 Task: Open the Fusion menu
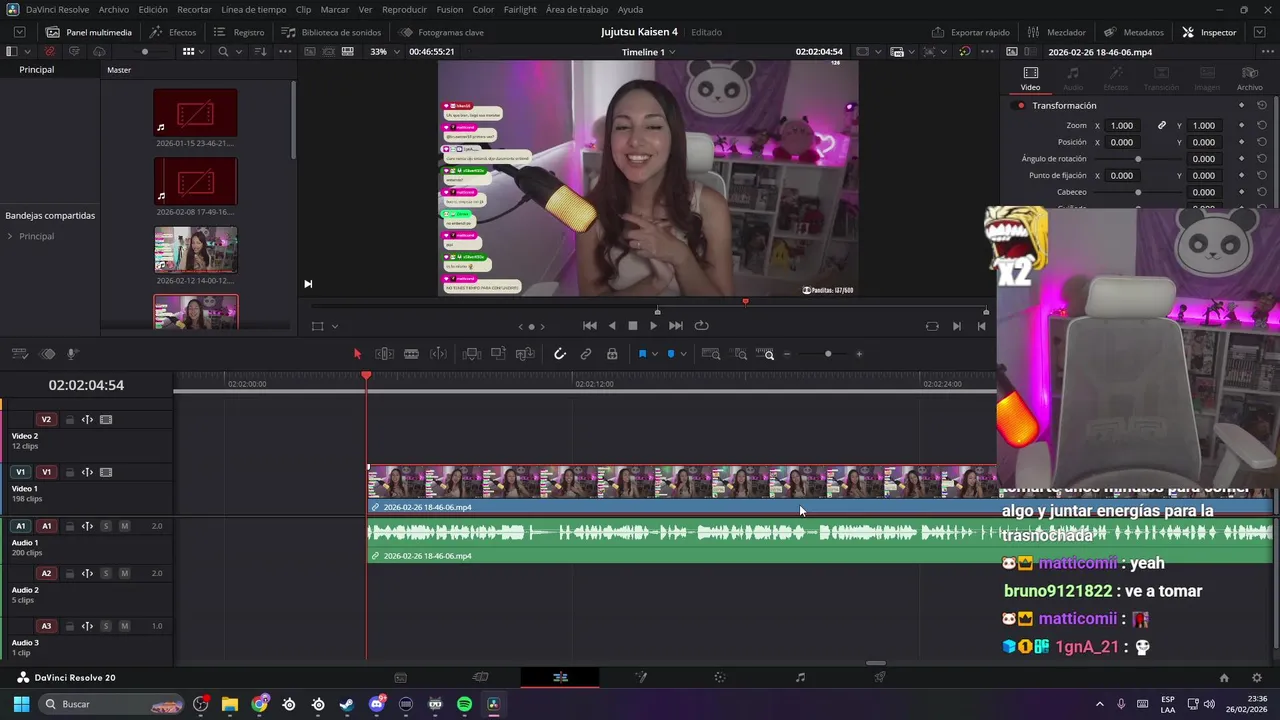coord(450,9)
